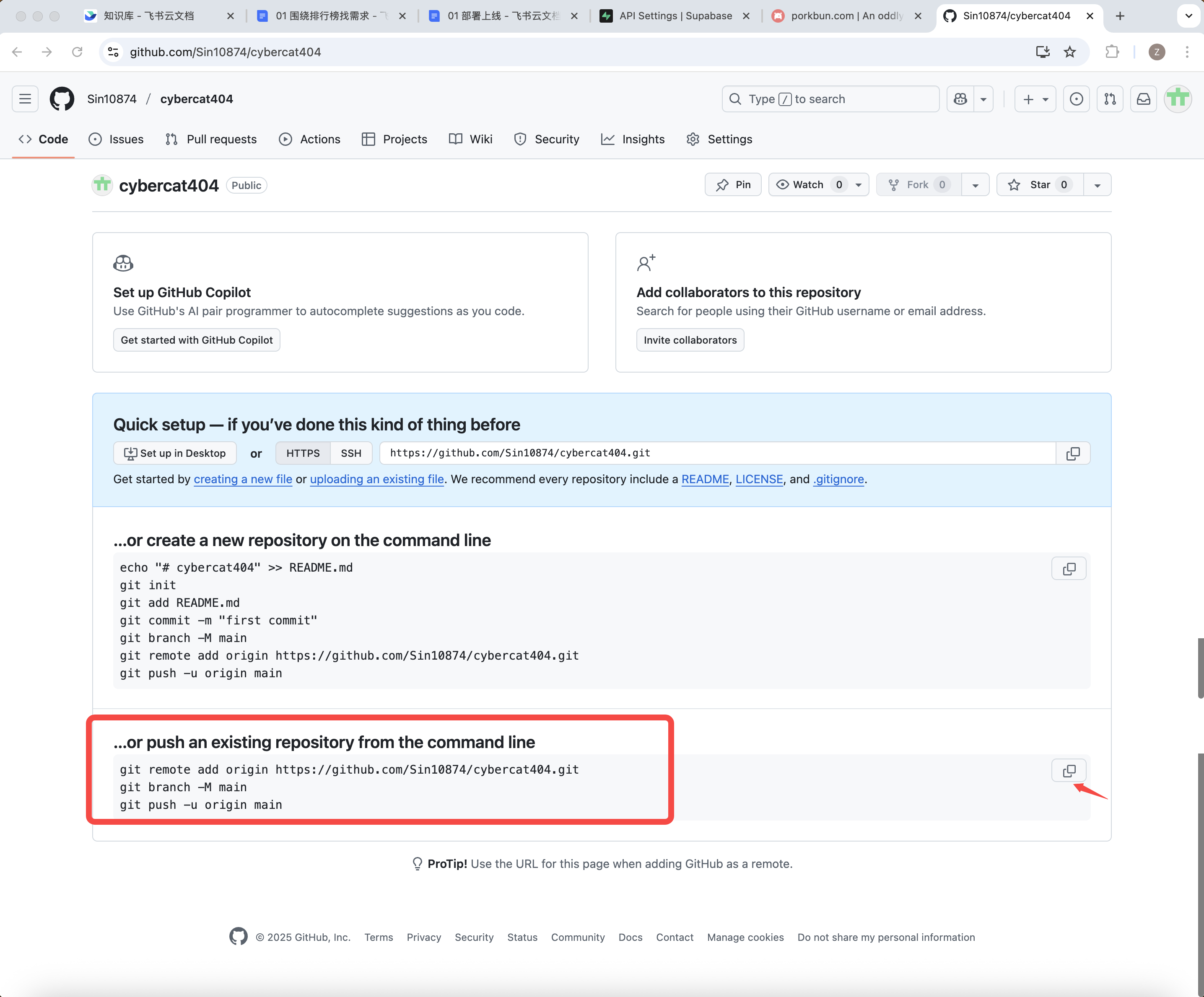Open the Code tab
The height and width of the screenshot is (997, 1204).
tap(43, 139)
